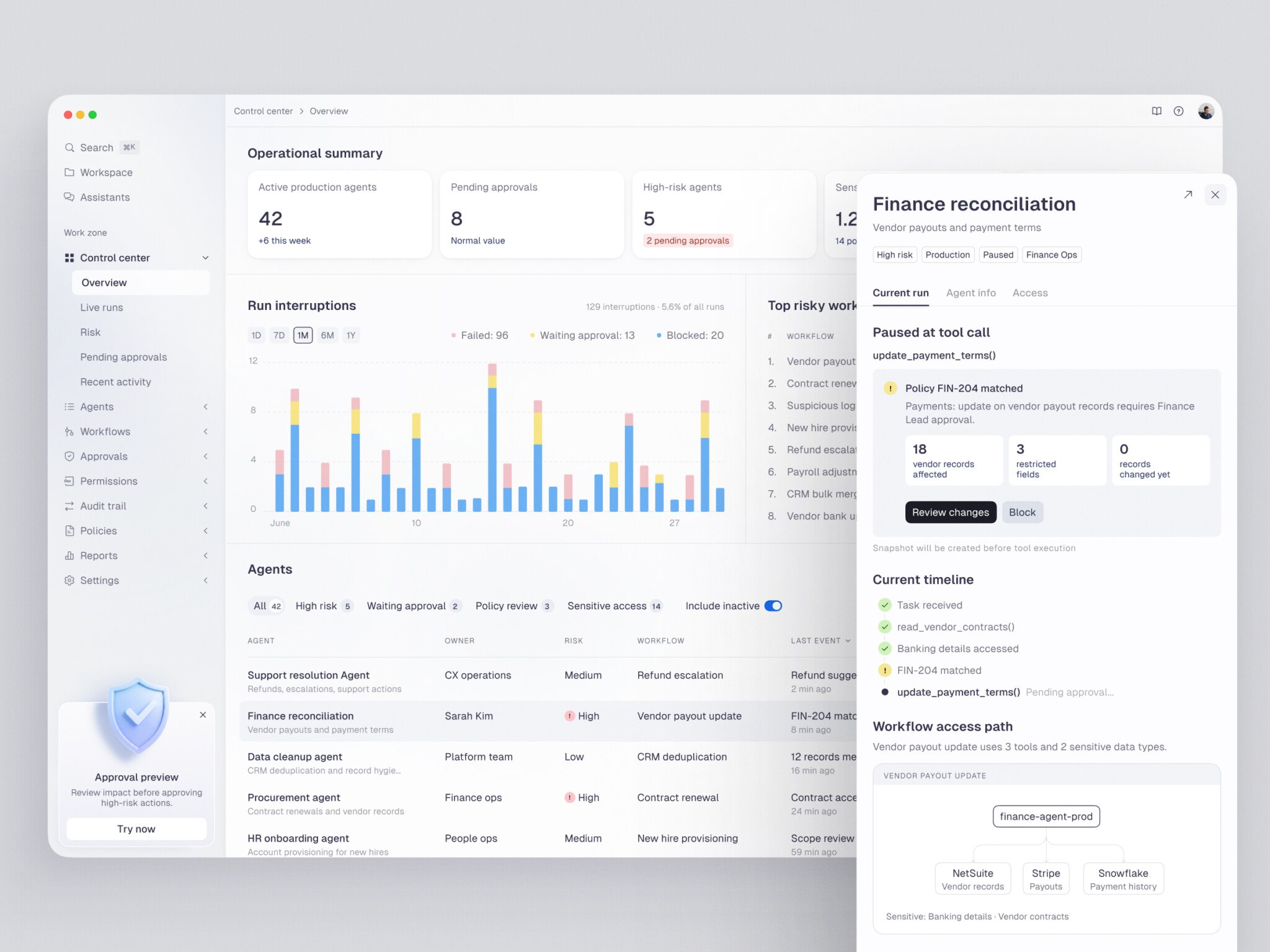
Task: Select the Current run tab
Action: point(900,293)
